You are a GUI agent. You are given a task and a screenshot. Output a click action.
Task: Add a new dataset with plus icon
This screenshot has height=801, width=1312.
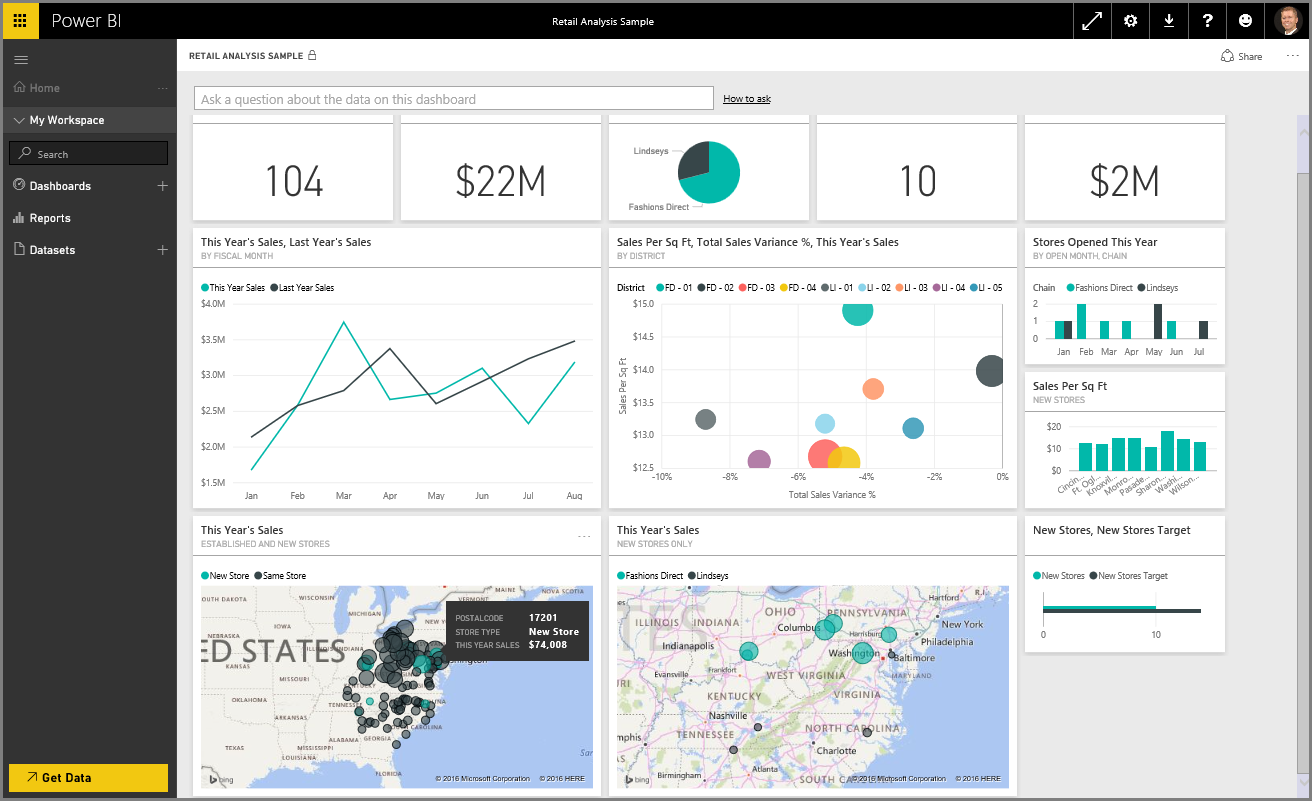click(163, 250)
